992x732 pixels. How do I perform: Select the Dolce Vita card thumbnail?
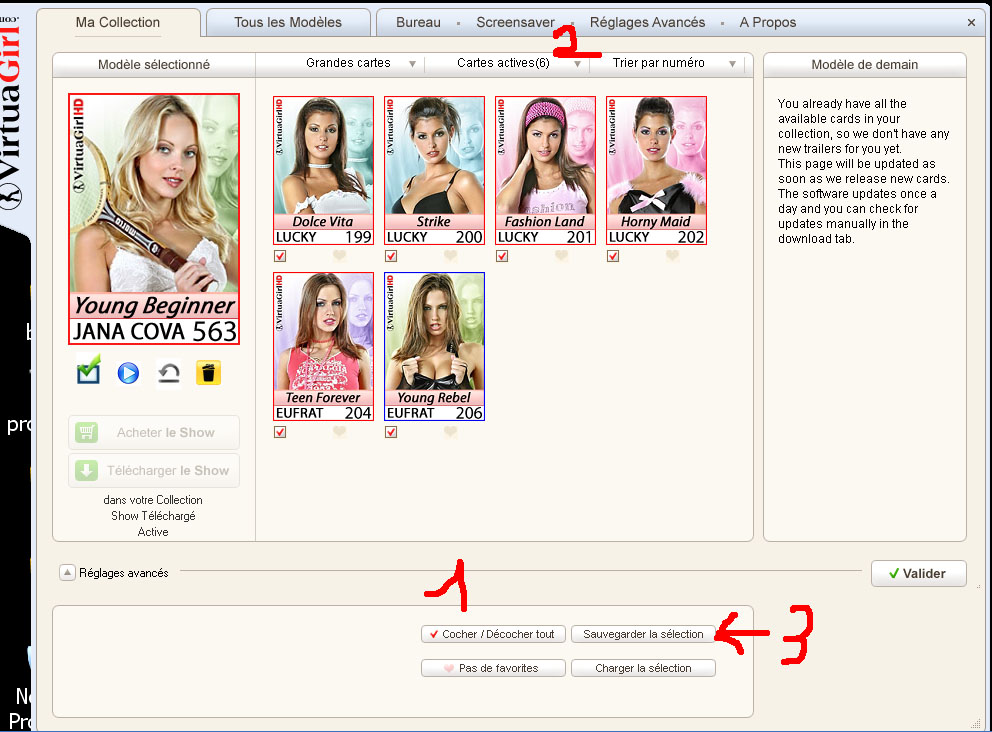click(323, 170)
